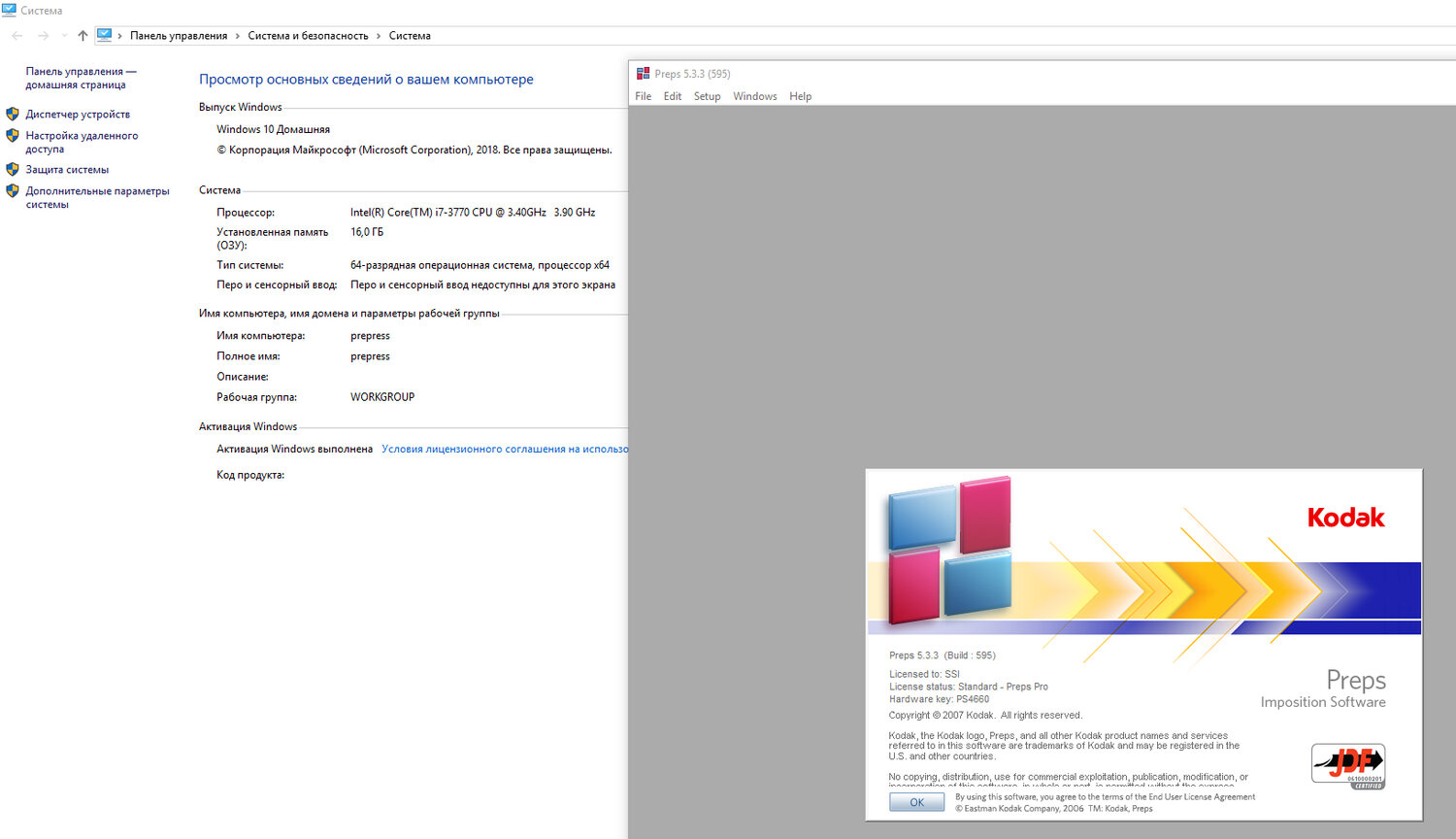Image resolution: width=1456 pixels, height=839 pixels.
Task: Click the value next to Полное имя
Action: 370,356
